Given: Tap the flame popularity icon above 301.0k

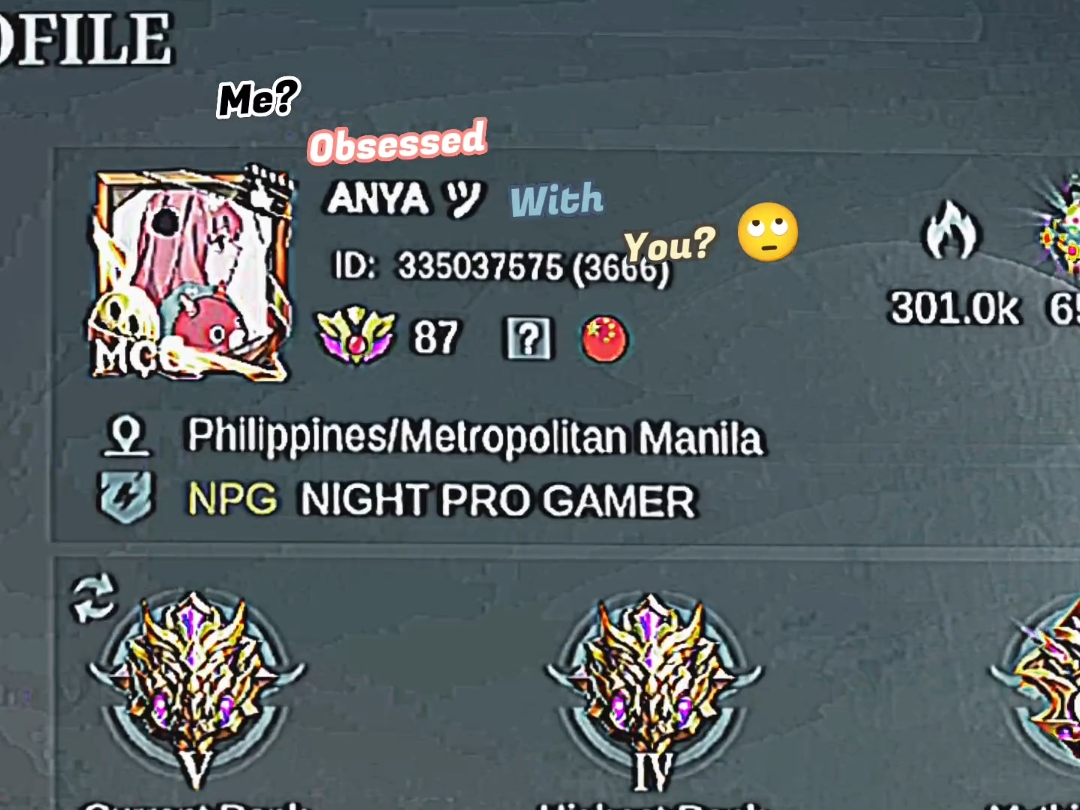Looking at the screenshot, I should click(x=951, y=230).
